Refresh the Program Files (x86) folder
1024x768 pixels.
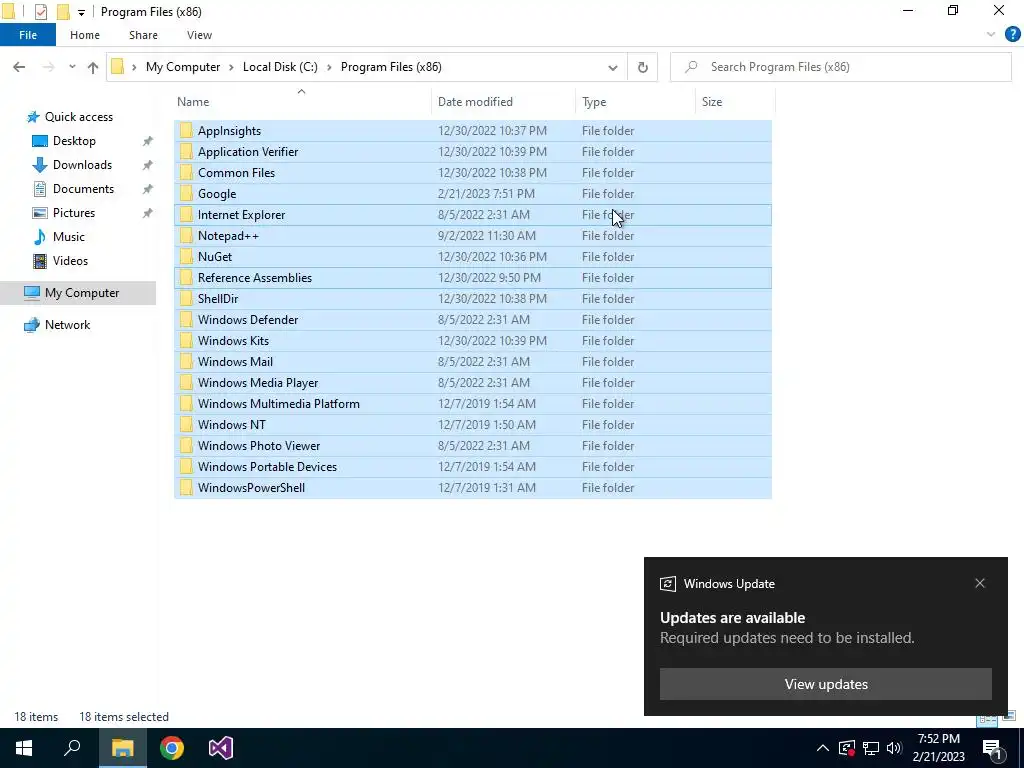coord(643,67)
